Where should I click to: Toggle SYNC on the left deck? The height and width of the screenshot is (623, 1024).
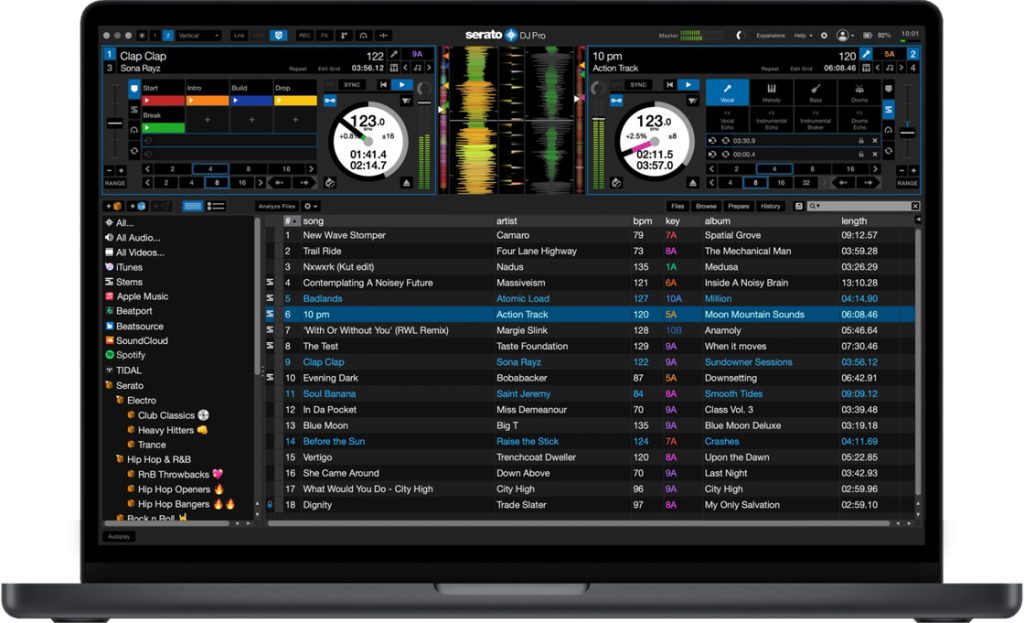click(x=351, y=85)
